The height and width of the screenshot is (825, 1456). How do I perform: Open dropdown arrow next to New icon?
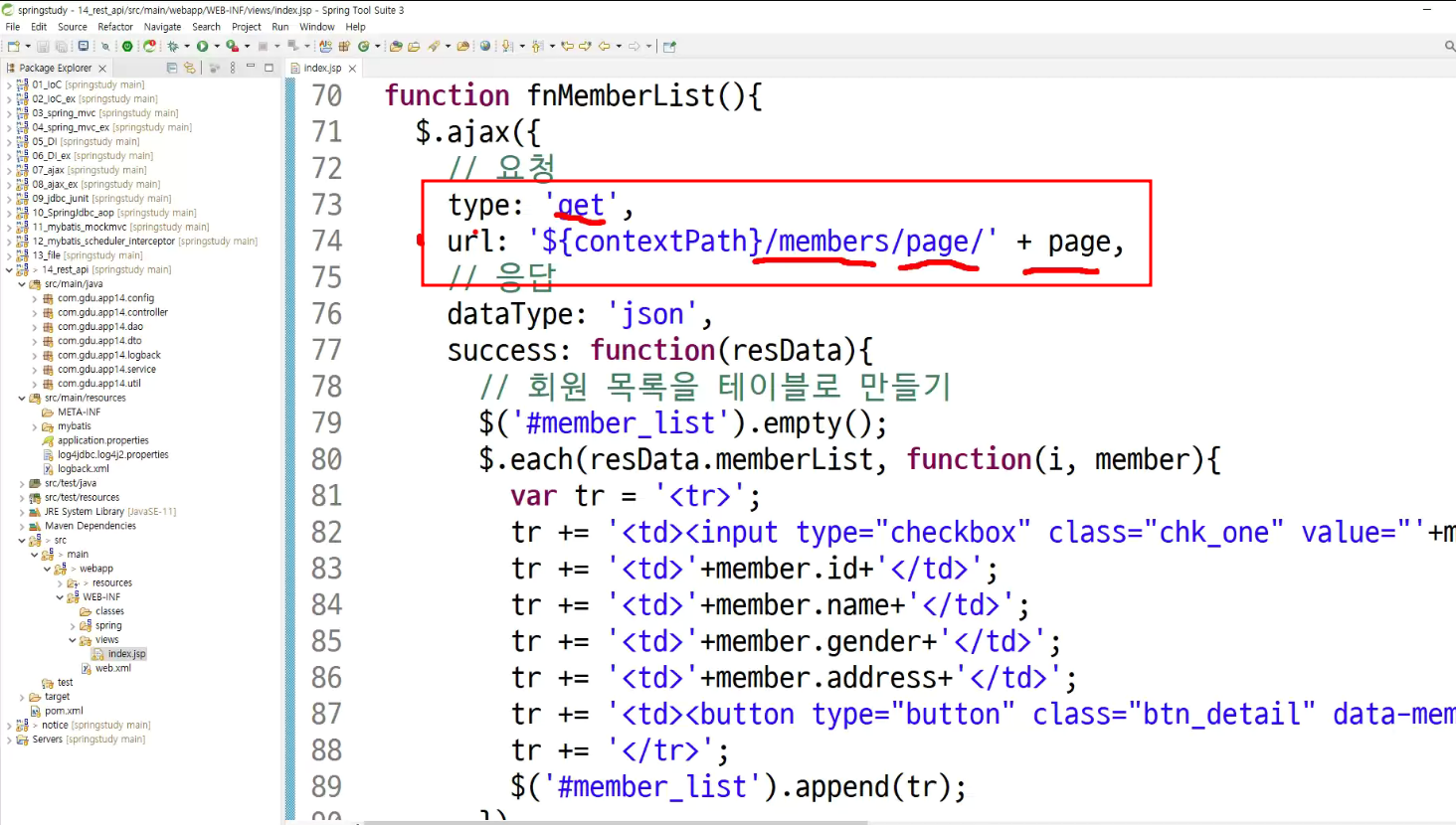[x=27, y=46]
